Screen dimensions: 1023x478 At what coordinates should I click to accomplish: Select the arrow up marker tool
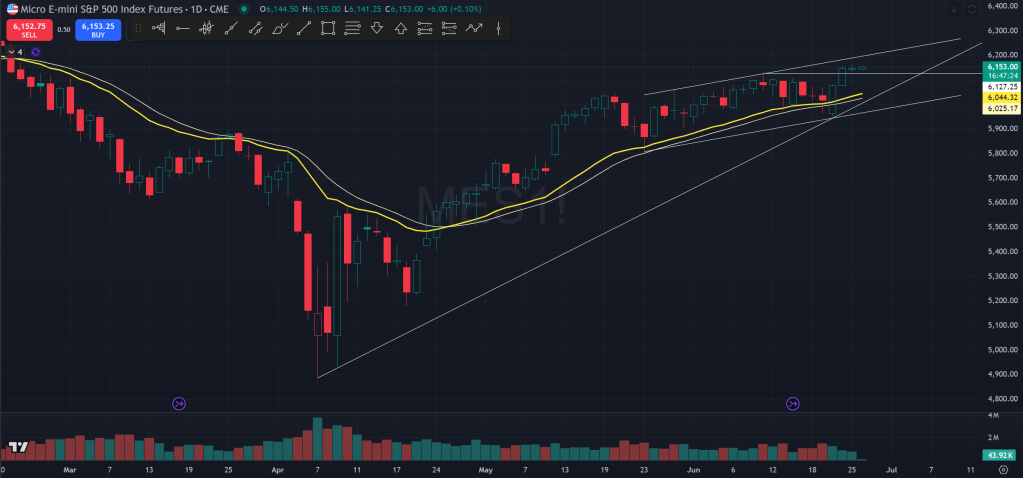401,28
